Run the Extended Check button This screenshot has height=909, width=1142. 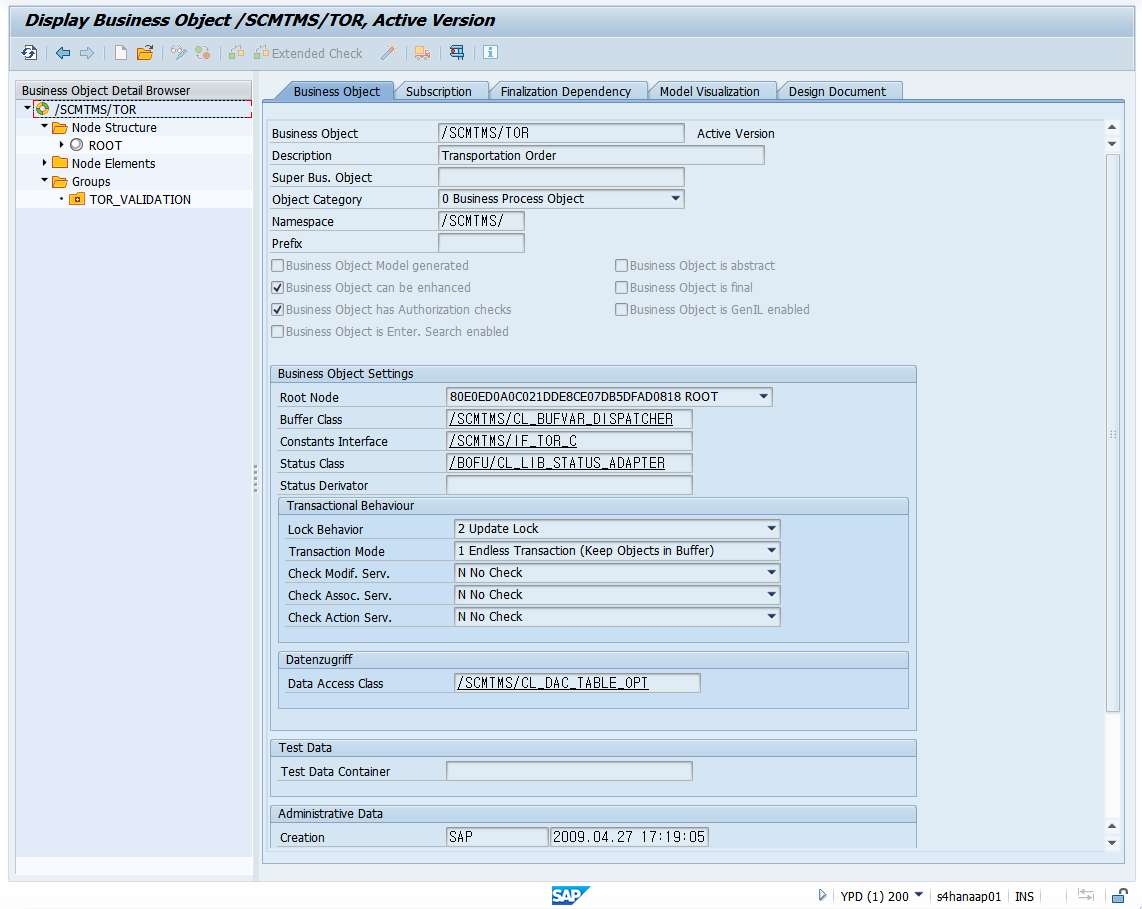(x=308, y=53)
